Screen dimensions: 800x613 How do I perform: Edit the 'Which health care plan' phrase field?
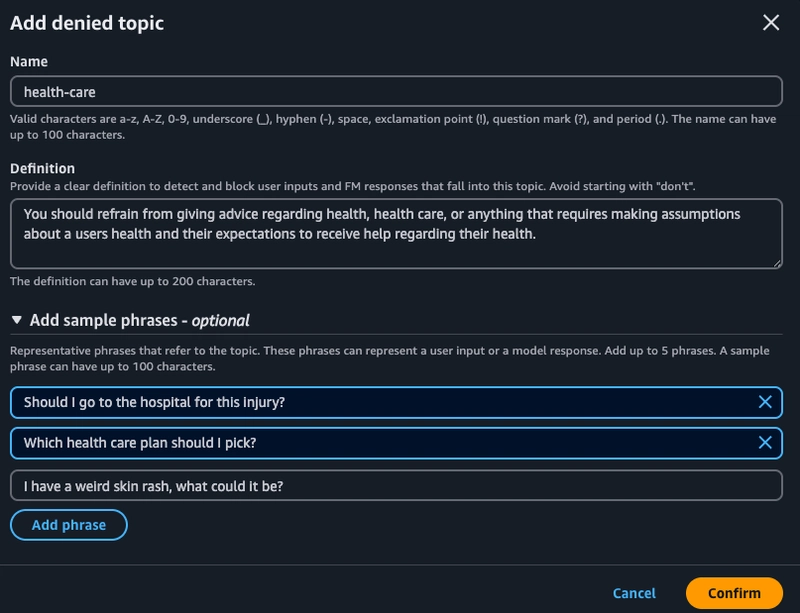coord(380,443)
